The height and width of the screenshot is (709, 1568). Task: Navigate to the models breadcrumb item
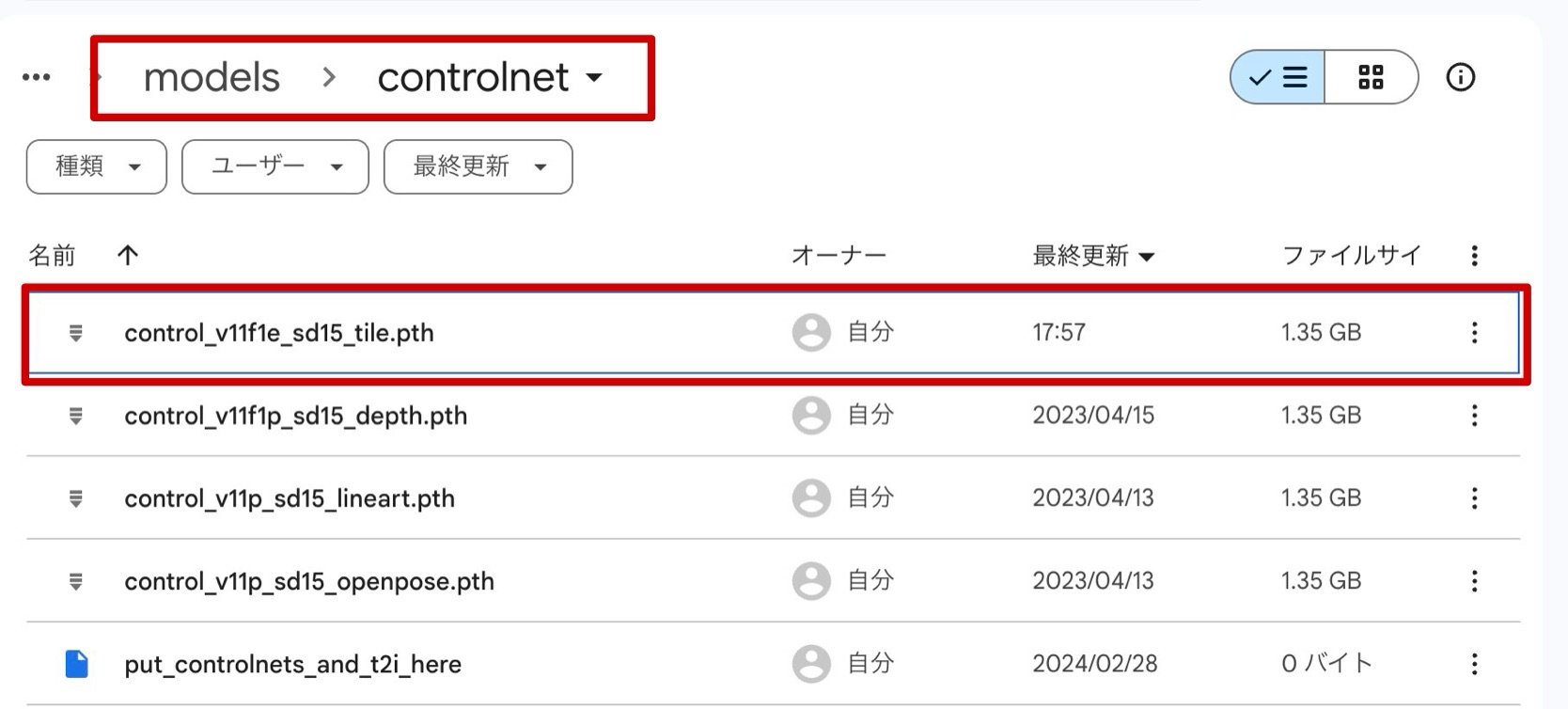click(212, 77)
